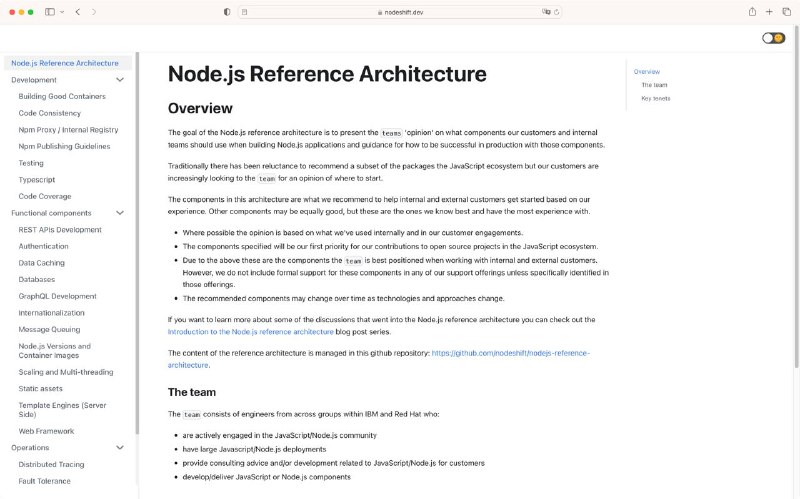Image resolution: width=800 pixels, height=499 pixels.
Task: Reload the page with the refresh icon
Action: click(557, 12)
